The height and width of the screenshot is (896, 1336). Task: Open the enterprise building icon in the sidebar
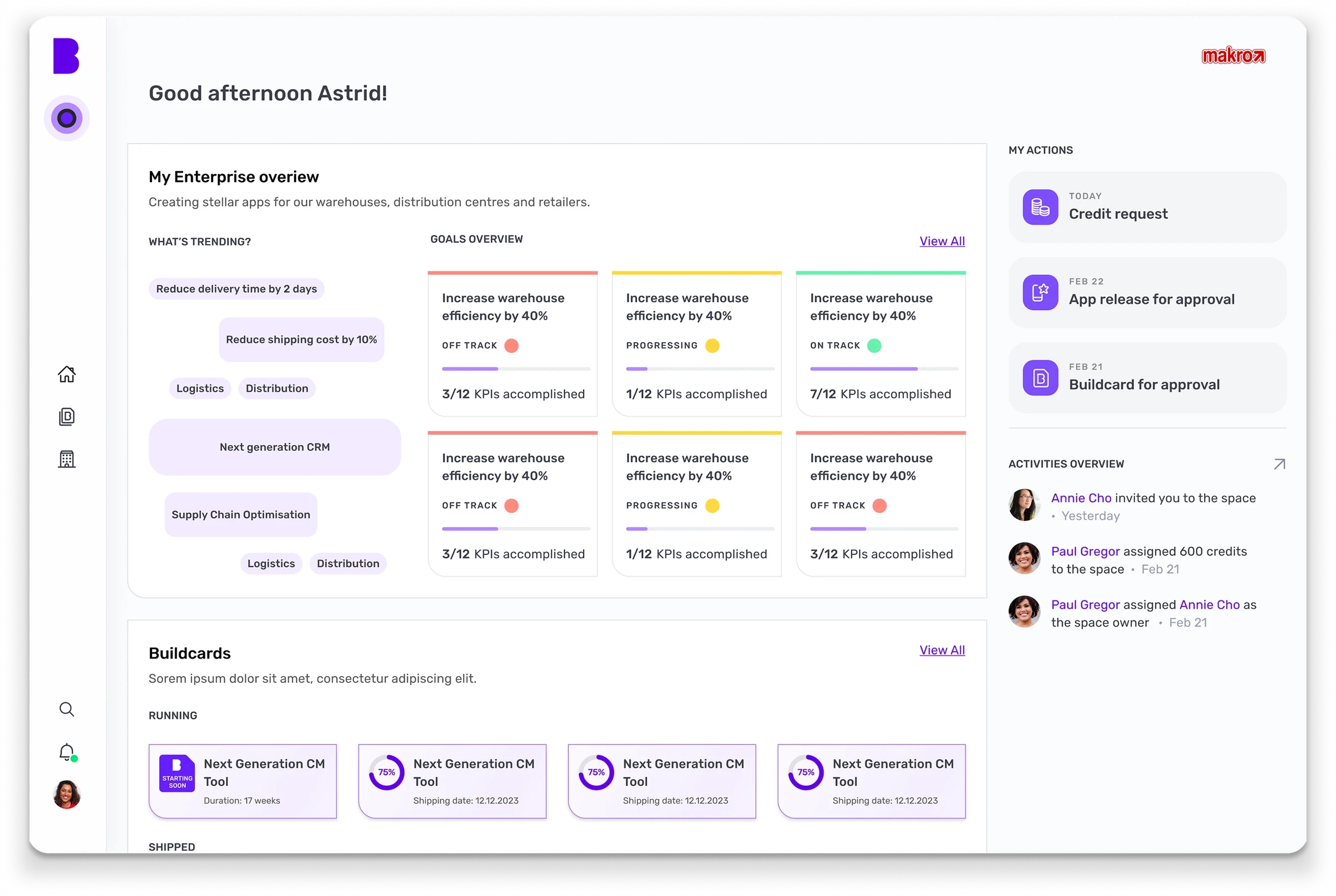click(67, 459)
